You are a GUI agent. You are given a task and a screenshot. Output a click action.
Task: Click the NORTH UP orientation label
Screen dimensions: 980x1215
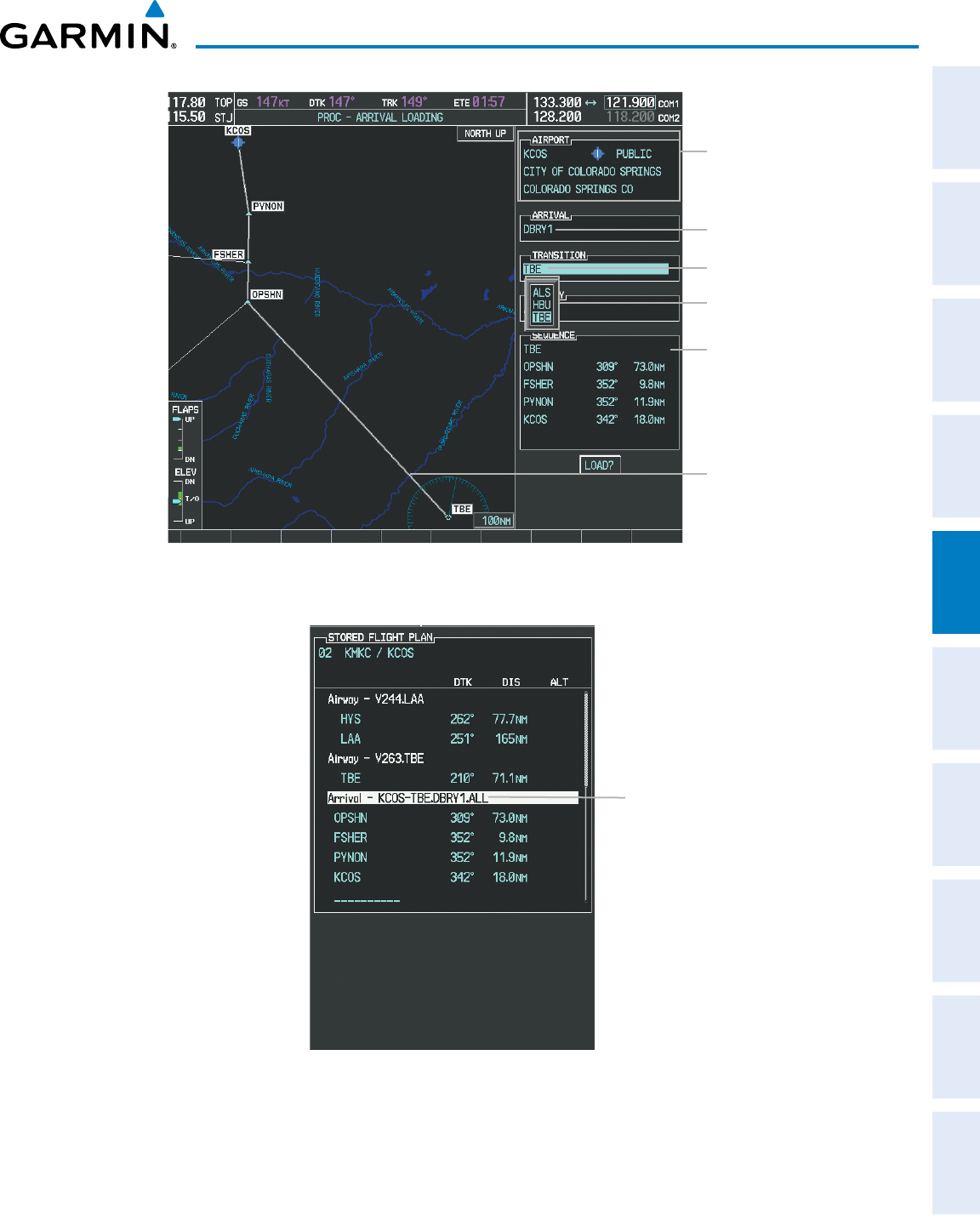pyautogui.click(x=485, y=134)
